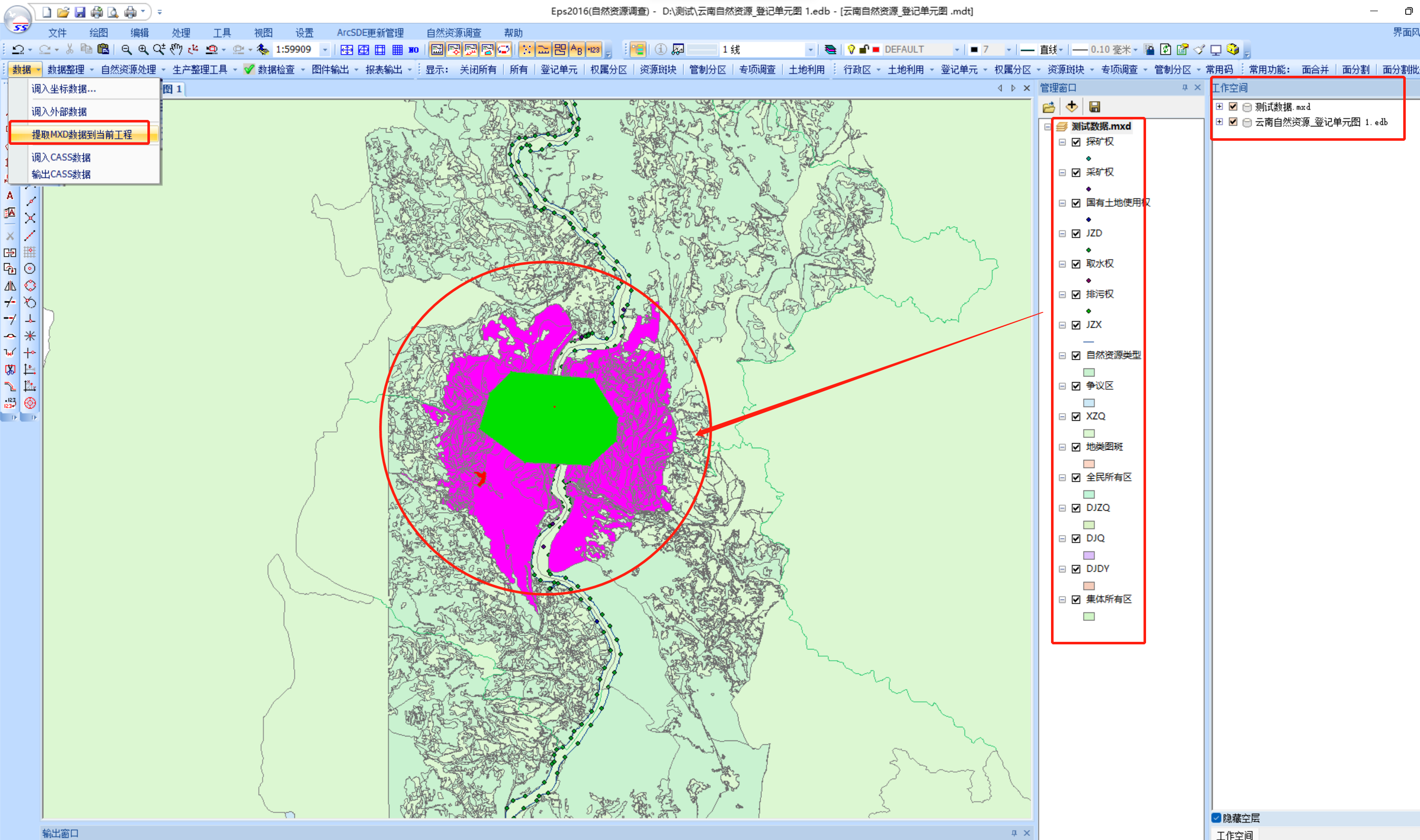Expand the 测试数据.mxd workspace tree node
The width and height of the screenshot is (1420, 840).
click(1219, 106)
